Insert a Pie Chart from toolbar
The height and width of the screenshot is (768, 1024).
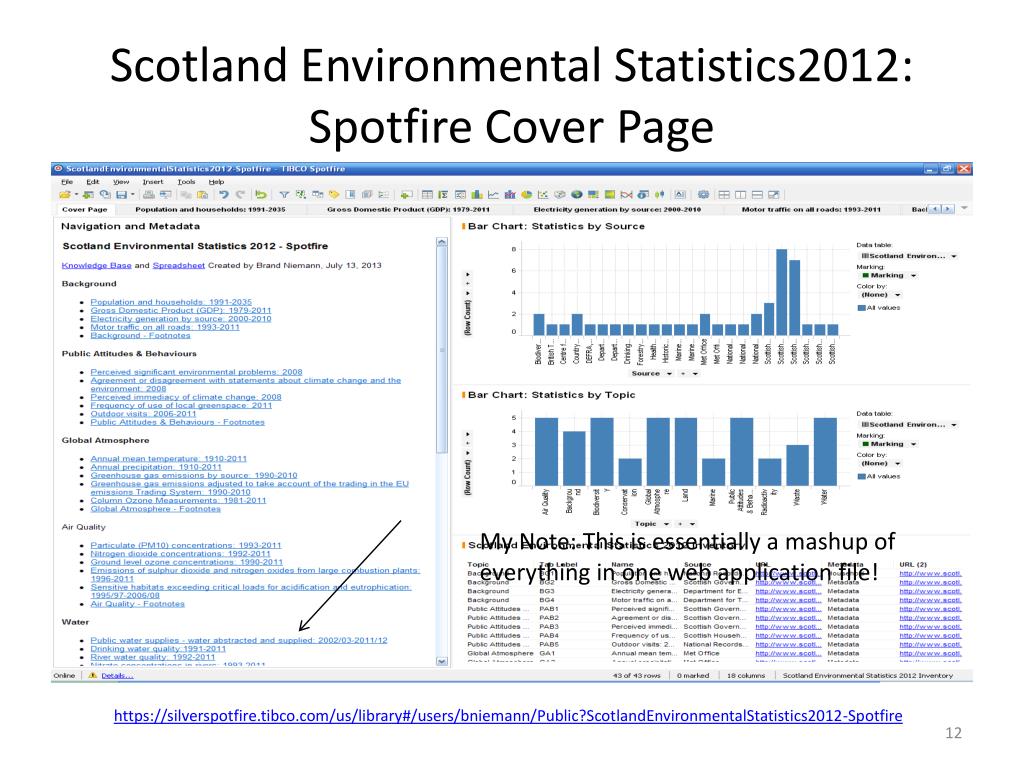click(x=526, y=195)
